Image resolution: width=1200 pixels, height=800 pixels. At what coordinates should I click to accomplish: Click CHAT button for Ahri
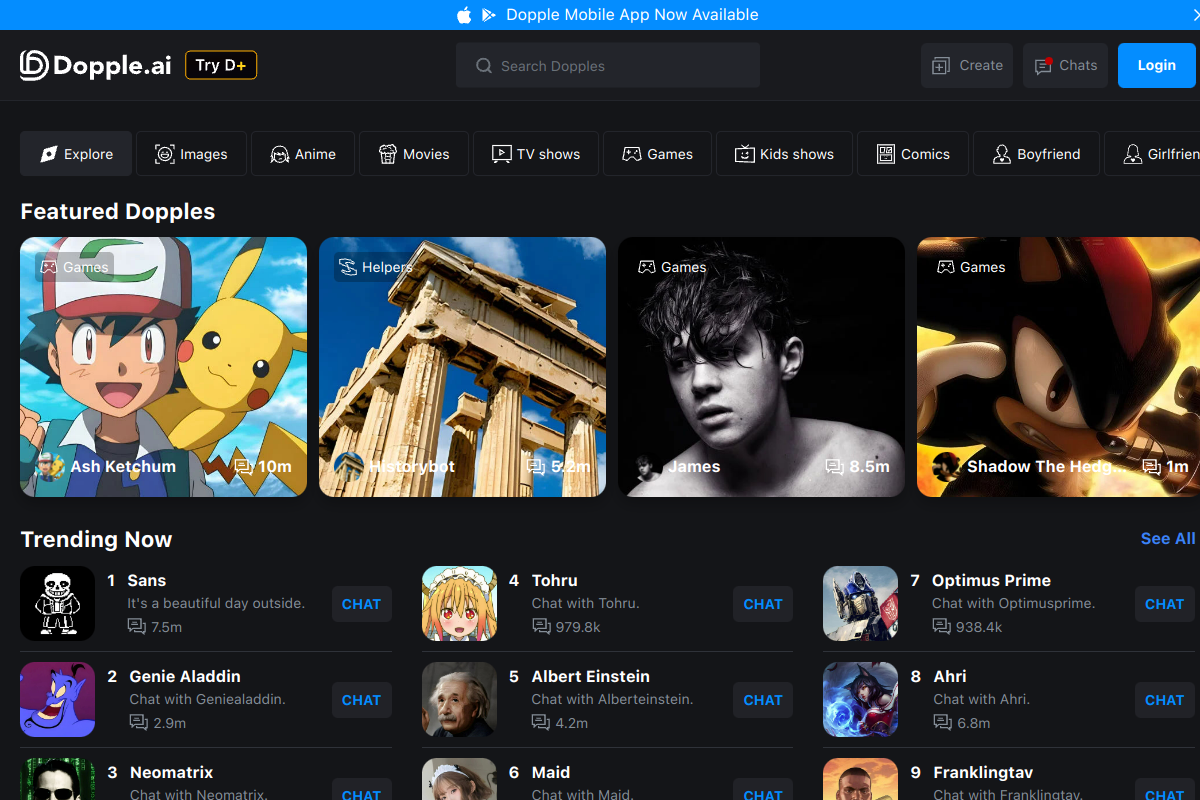(1164, 700)
